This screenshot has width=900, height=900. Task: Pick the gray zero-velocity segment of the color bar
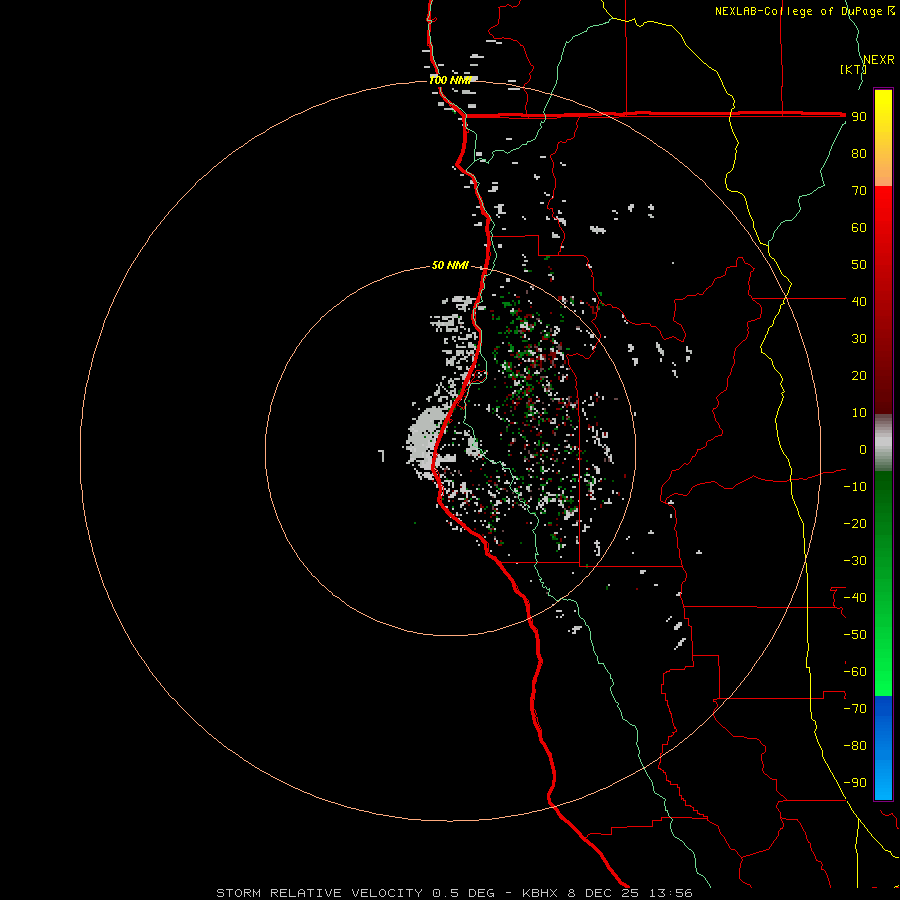click(x=883, y=443)
